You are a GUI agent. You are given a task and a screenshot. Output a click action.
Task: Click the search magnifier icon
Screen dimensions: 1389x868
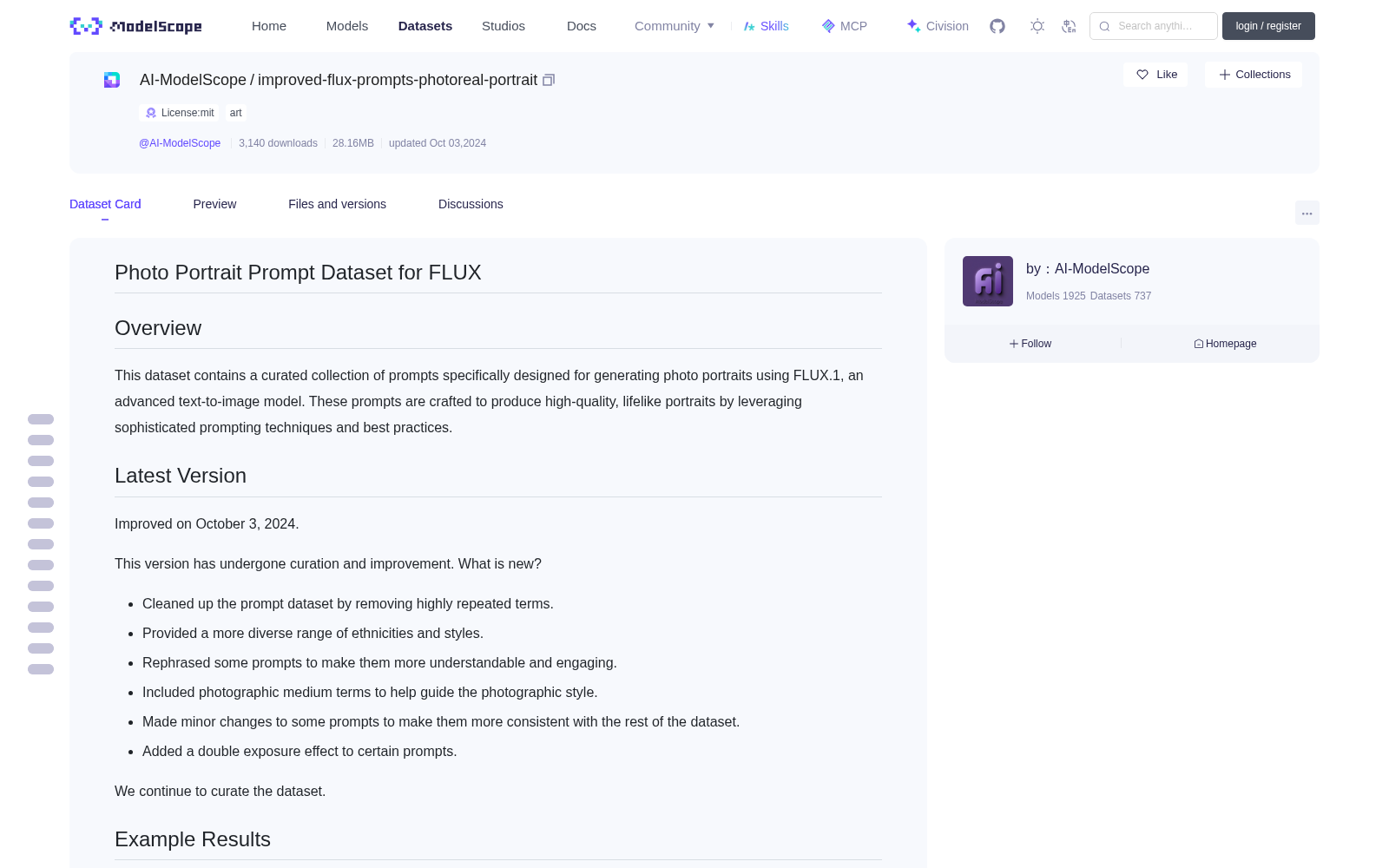(x=1104, y=26)
